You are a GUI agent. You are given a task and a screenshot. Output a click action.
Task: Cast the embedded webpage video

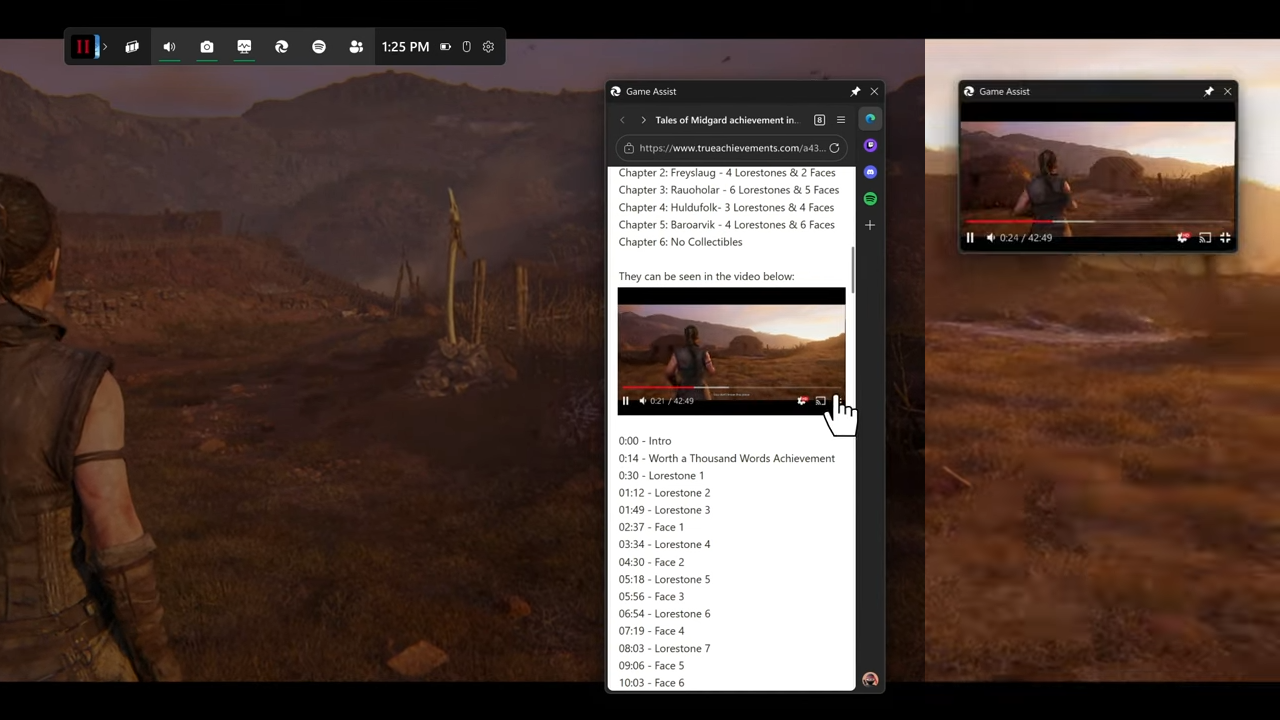pos(820,401)
